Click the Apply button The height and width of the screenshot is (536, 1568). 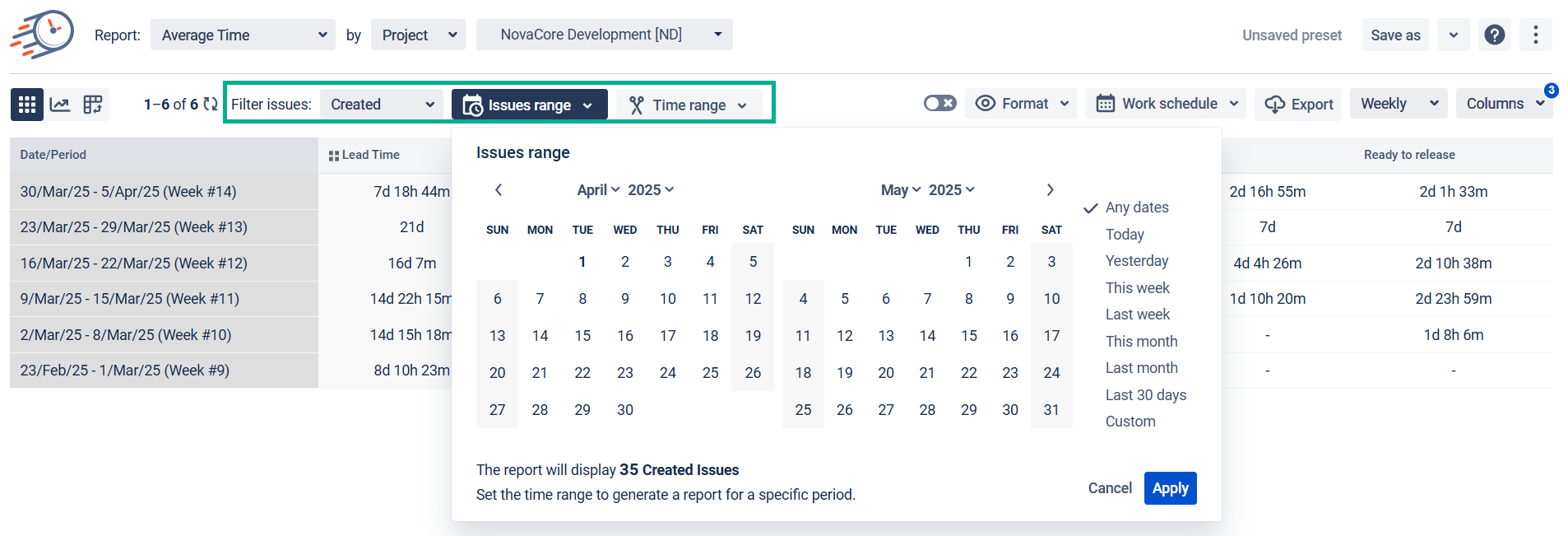tap(1170, 488)
